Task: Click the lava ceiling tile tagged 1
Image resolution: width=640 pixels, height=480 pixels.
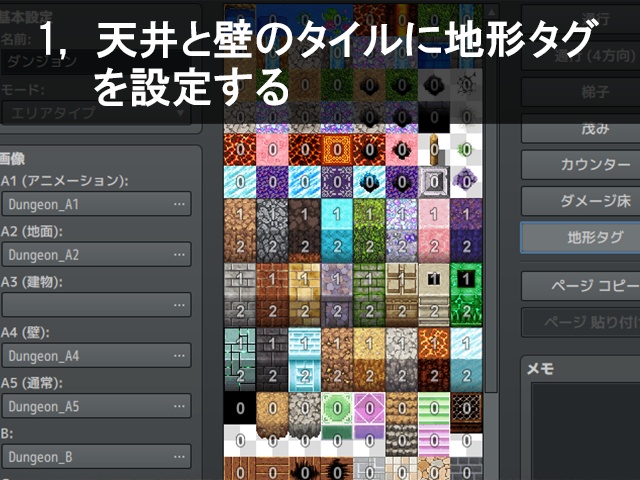Action: [434, 344]
